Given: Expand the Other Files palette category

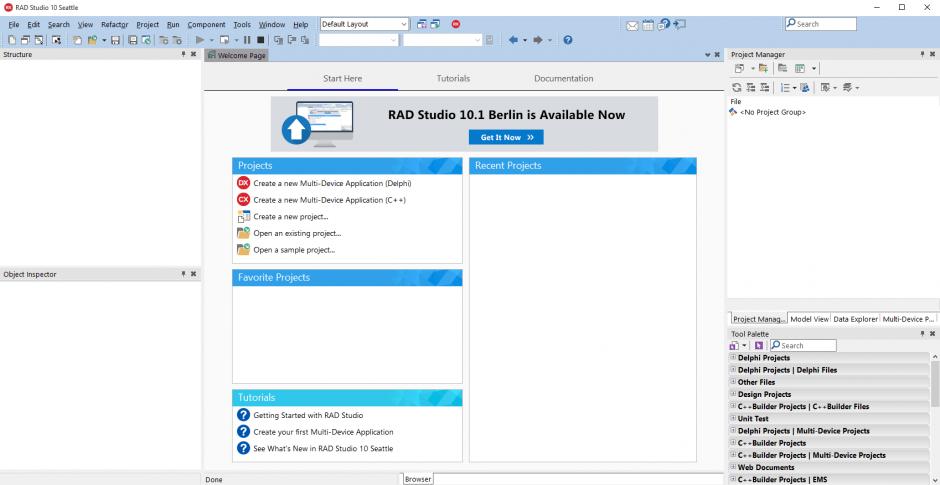Looking at the screenshot, I should 733,382.
